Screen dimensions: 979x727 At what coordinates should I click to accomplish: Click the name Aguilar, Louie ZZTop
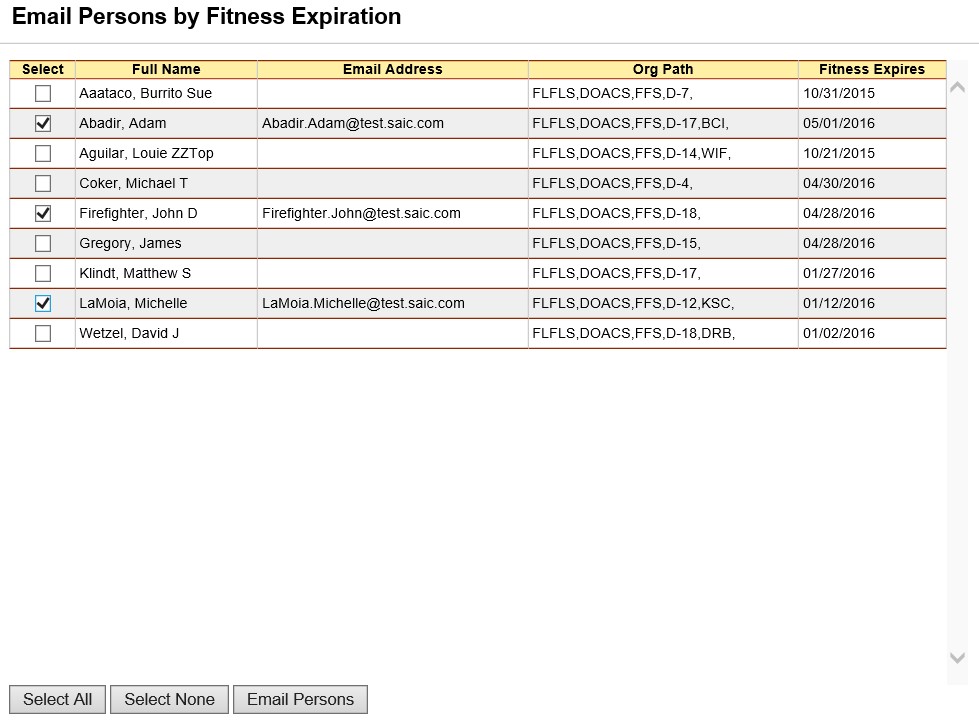pyautogui.click(x=146, y=154)
